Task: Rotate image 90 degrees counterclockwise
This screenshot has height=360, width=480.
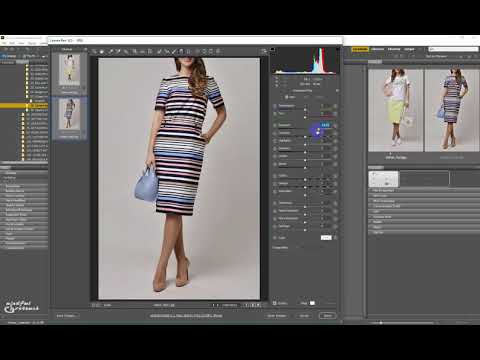Action: pyautogui.click(x=204, y=52)
